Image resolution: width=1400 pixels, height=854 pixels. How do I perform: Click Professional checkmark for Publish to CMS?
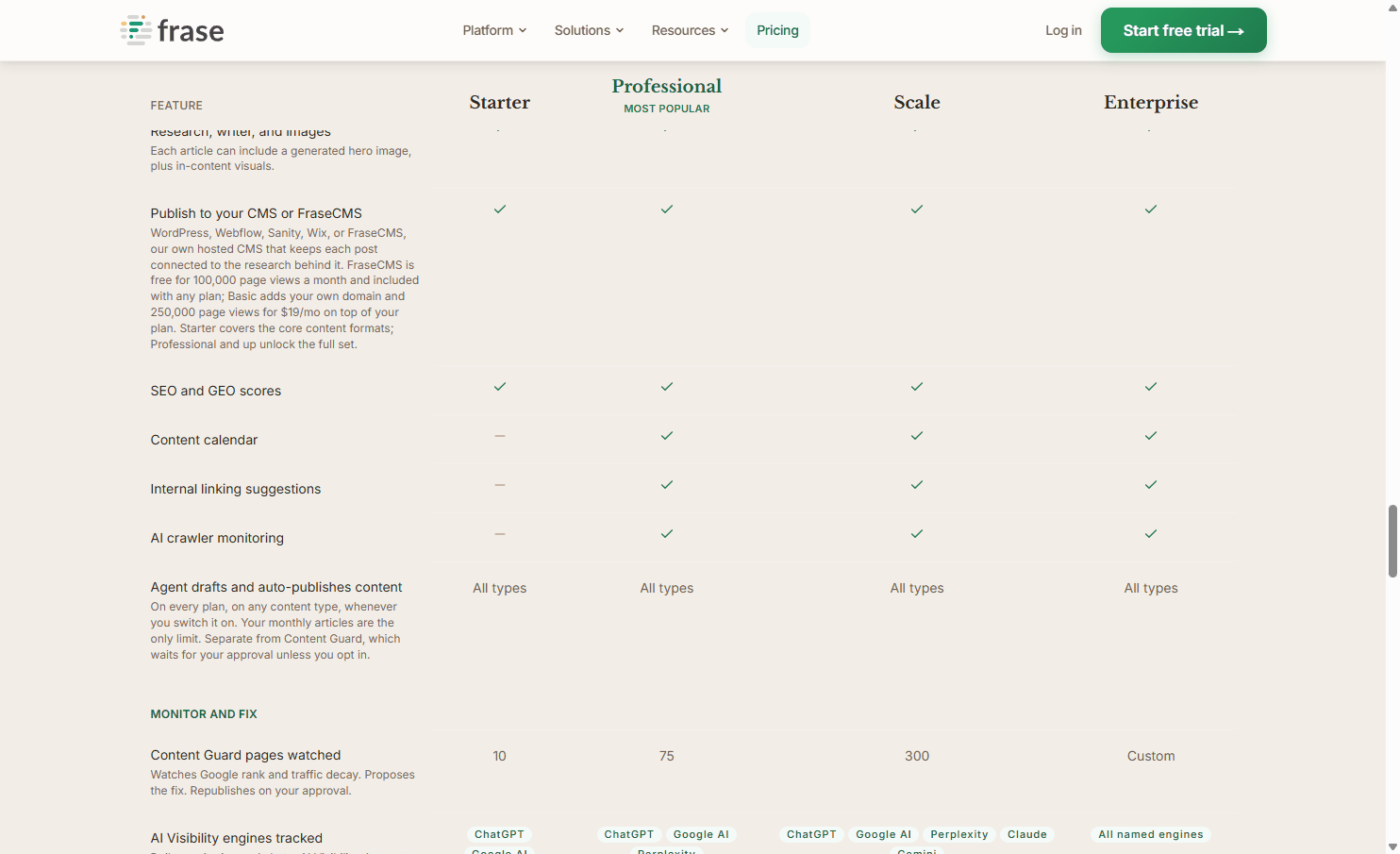point(667,209)
